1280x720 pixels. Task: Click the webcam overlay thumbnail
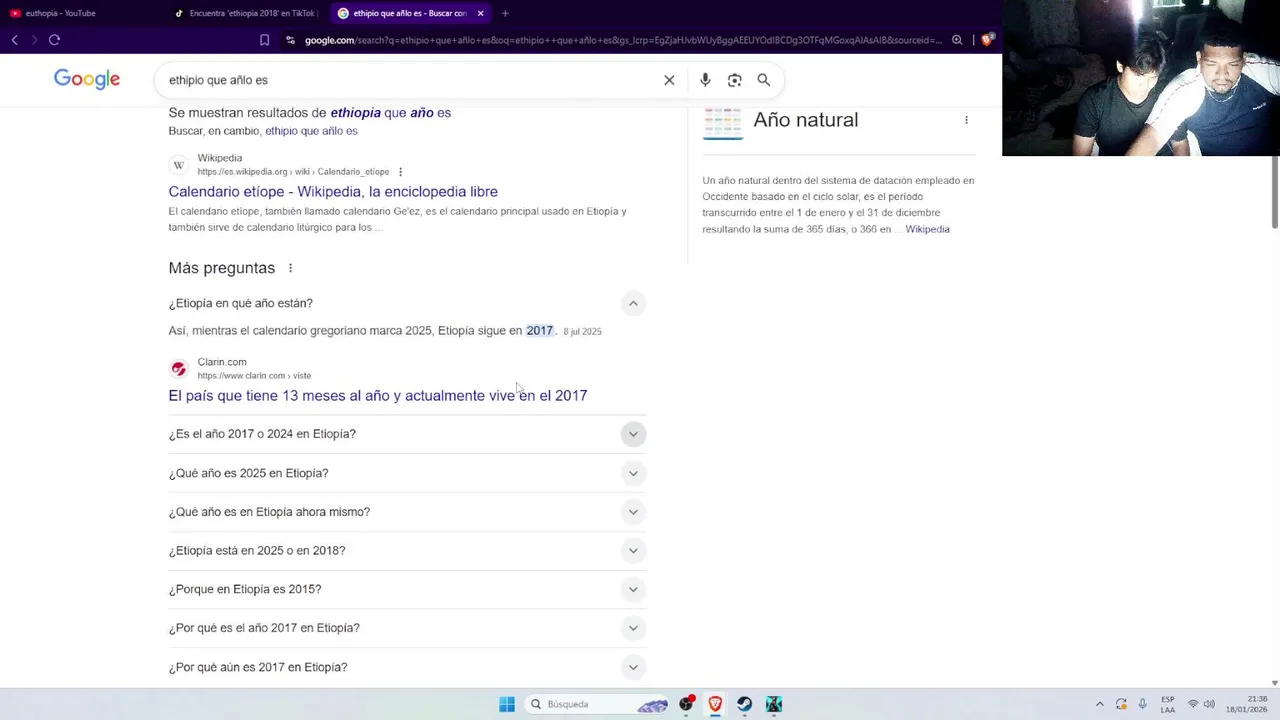tap(1140, 78)
